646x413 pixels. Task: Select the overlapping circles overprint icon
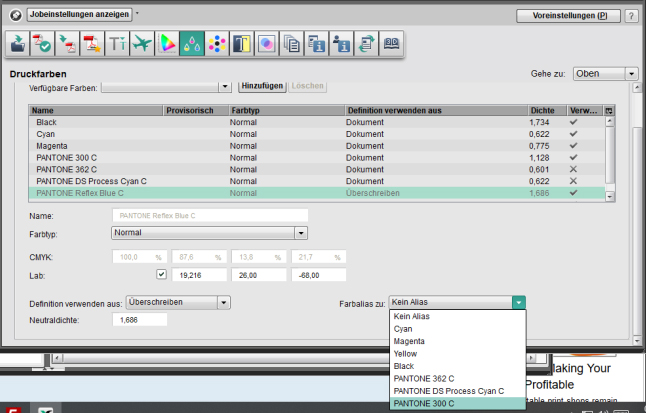pos(267,43)
